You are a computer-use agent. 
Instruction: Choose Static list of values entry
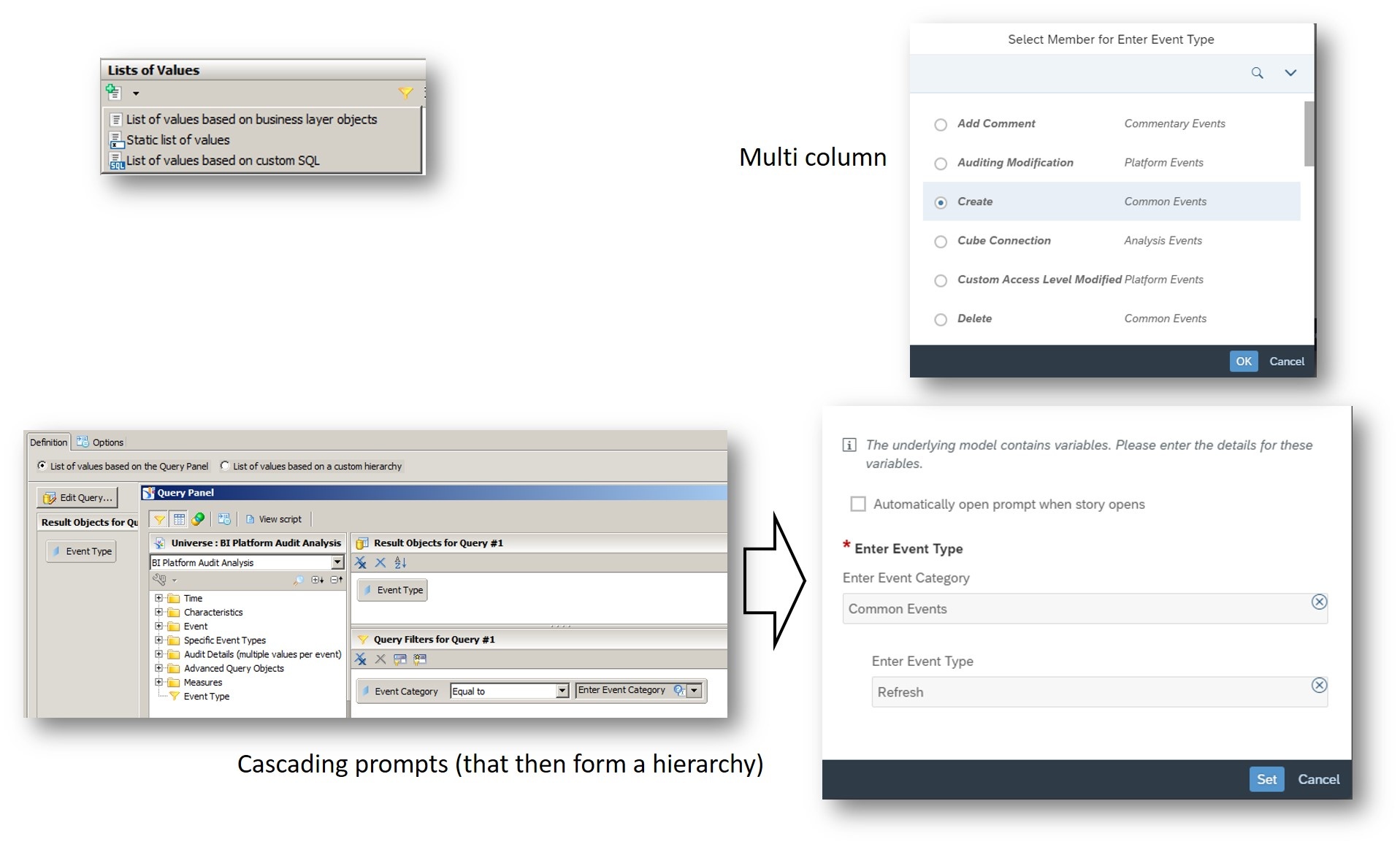pos(177,140)
